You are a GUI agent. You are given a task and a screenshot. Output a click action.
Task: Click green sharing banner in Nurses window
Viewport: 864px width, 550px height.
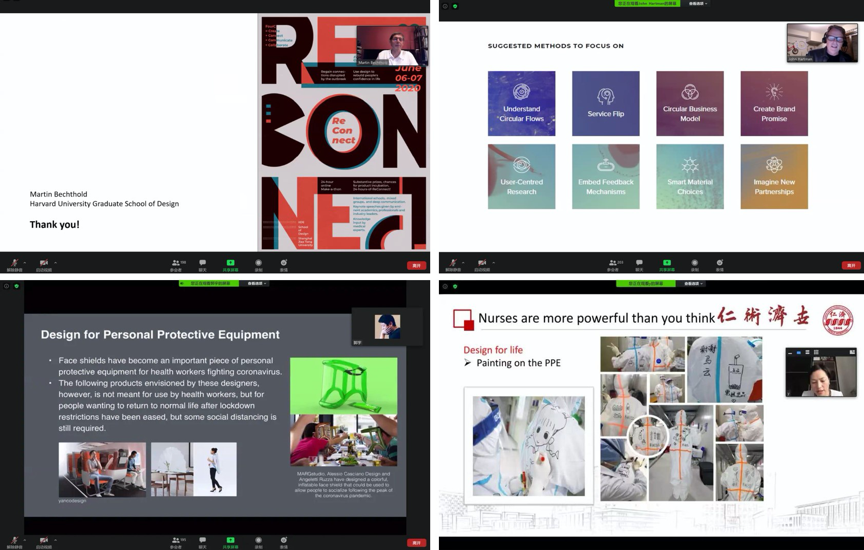(646, 283)
